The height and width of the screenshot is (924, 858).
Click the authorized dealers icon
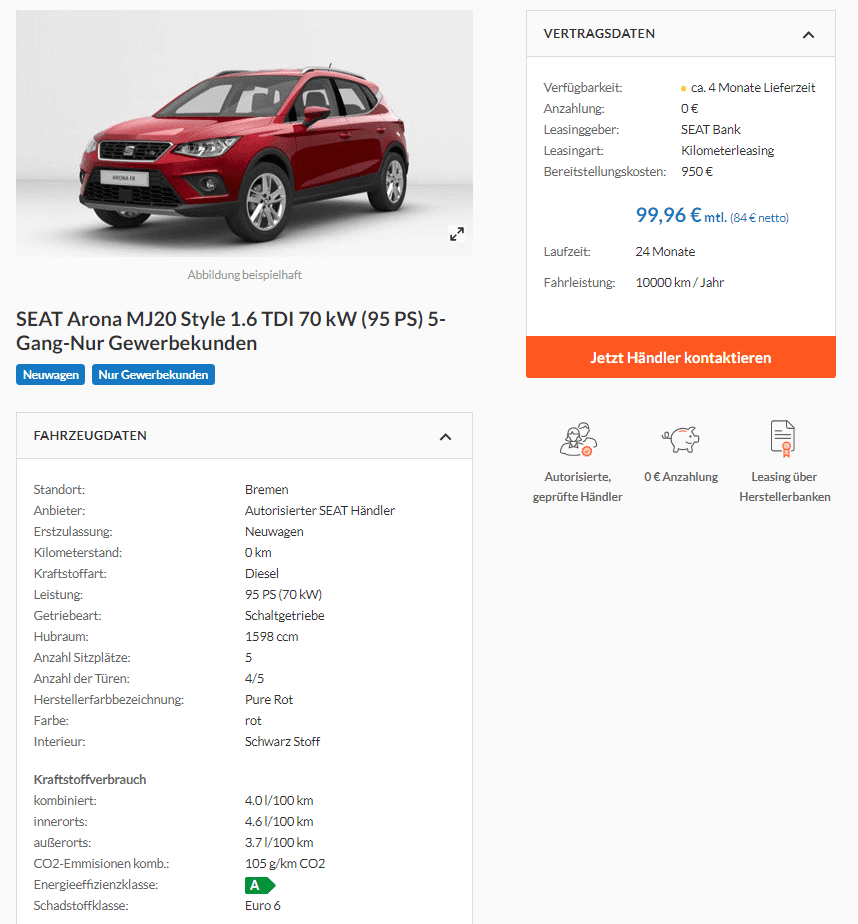click(578, 439)
